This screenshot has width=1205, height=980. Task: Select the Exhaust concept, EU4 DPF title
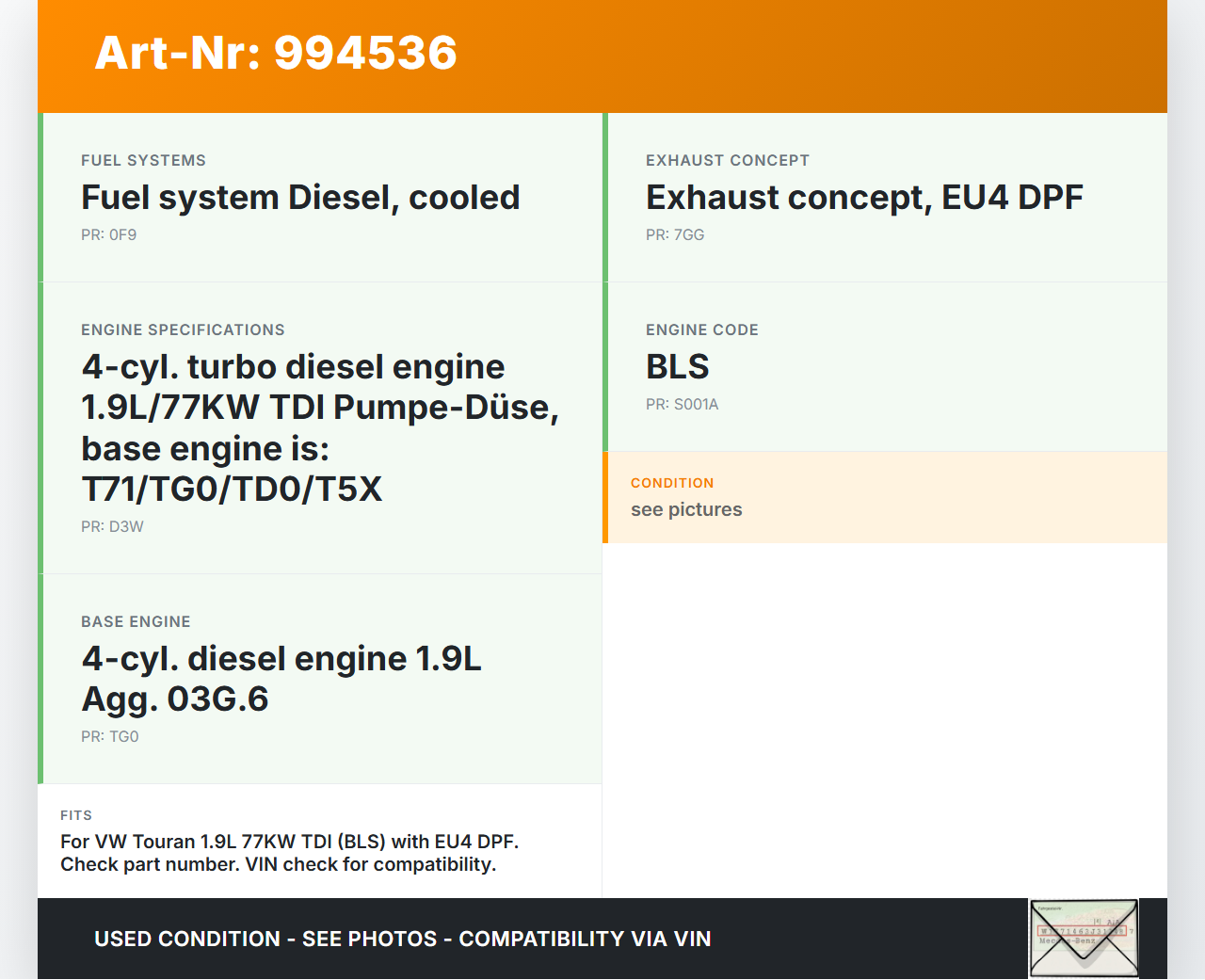[x=864, y=198]
